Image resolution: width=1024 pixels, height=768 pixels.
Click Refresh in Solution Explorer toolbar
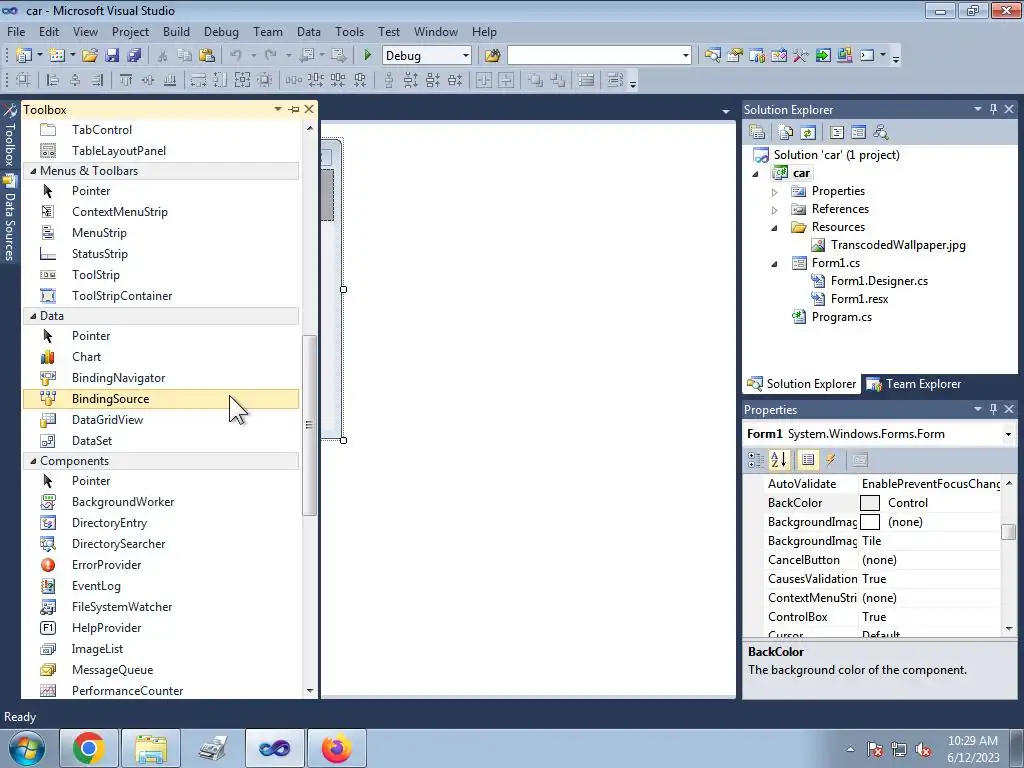coord(808,133)
